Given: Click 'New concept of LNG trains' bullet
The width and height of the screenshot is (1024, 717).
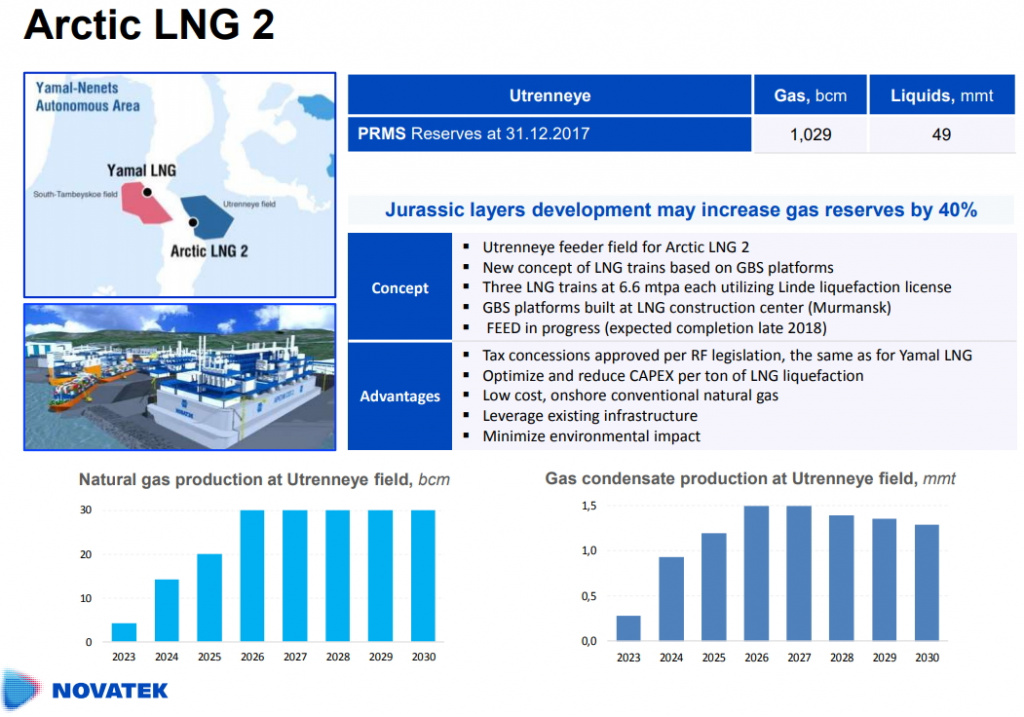Looking at the screenshot, I should pos(658,267).
